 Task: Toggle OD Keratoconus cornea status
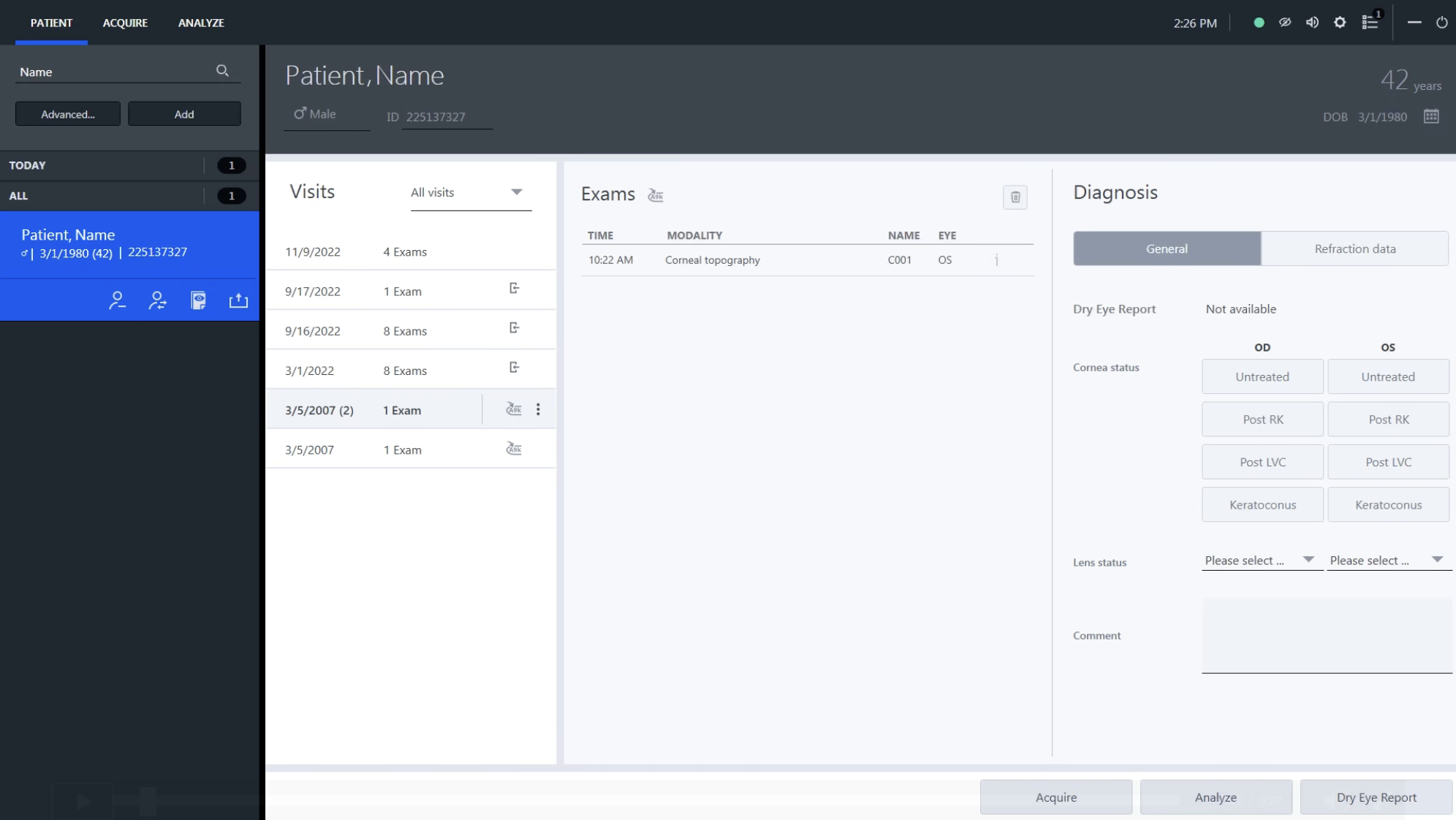click(1262, 504)
